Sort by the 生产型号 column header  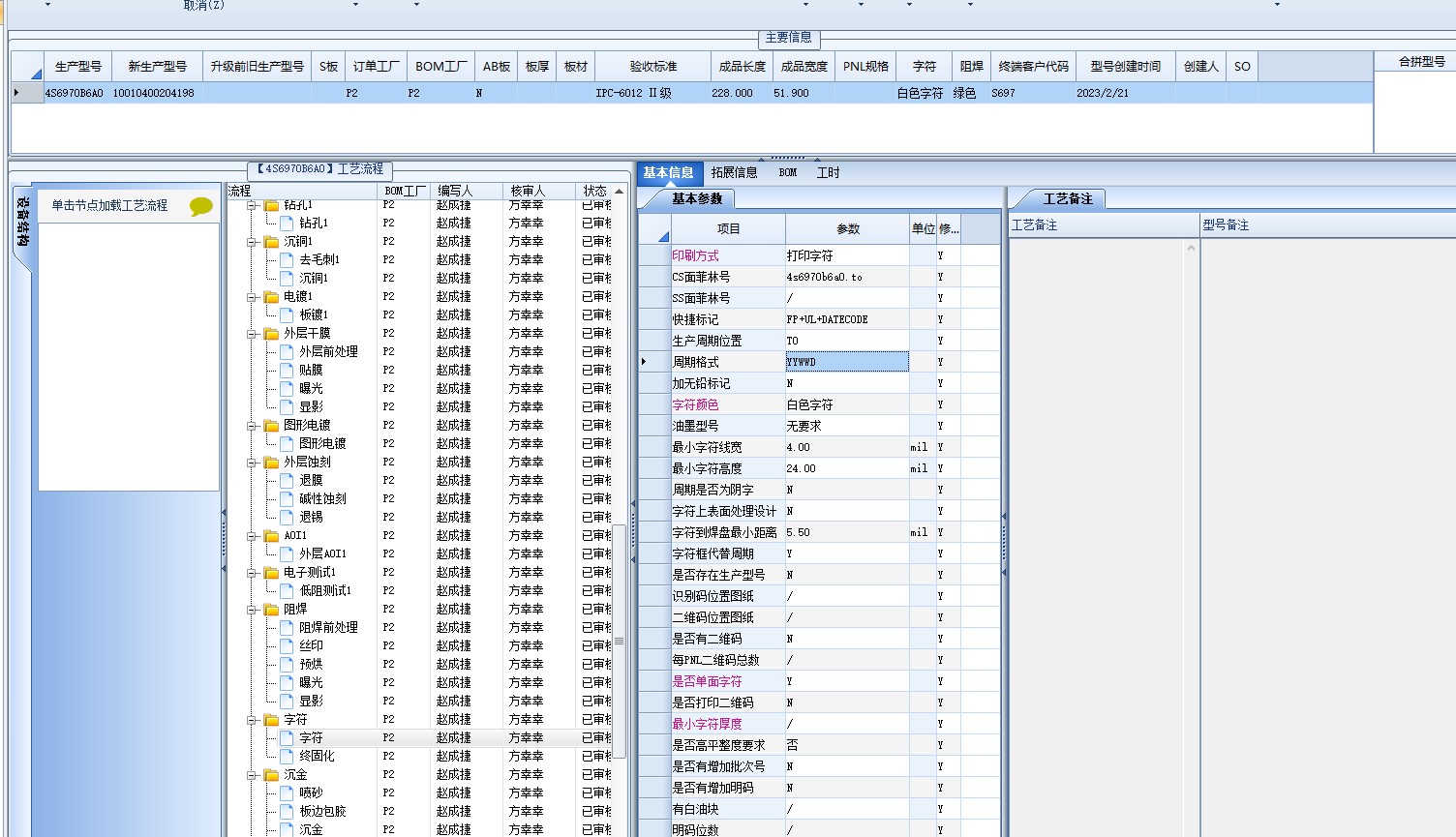click(x=78, y=66)
